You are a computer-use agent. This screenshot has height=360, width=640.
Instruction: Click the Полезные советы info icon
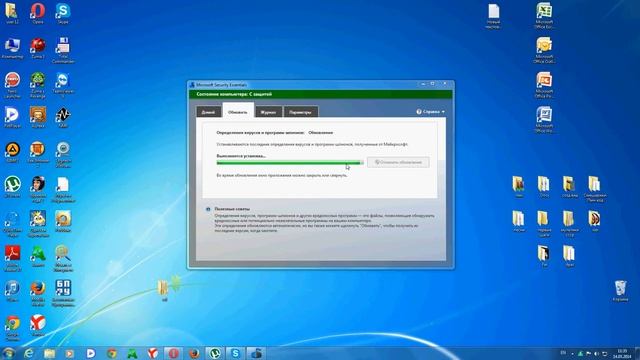point(208,209)
